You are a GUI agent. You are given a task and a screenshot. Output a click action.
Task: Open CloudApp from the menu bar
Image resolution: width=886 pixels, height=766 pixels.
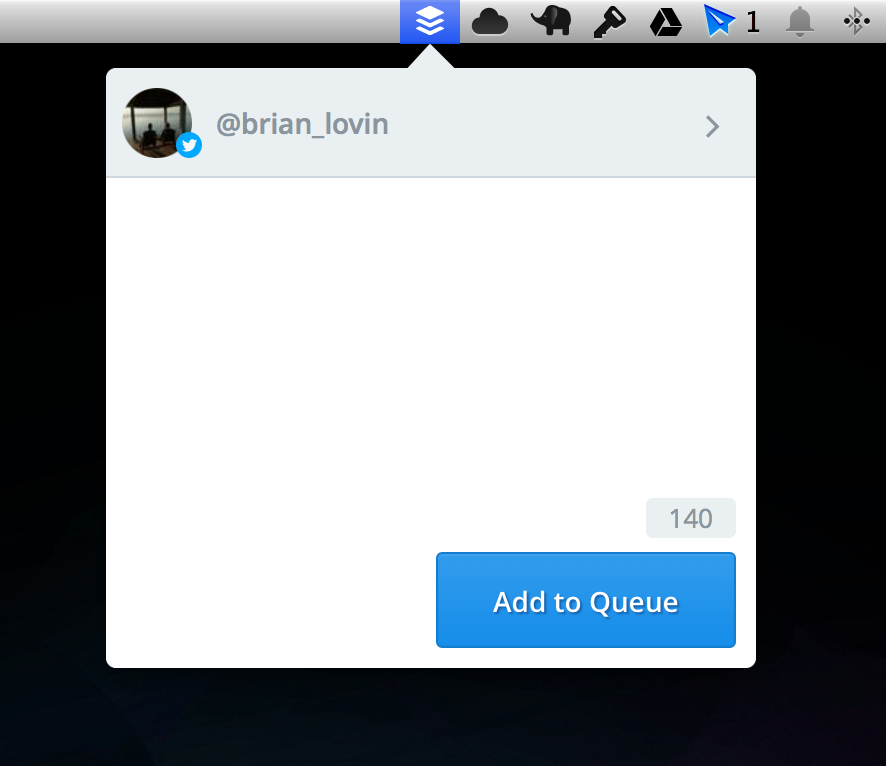coord(489,21)
